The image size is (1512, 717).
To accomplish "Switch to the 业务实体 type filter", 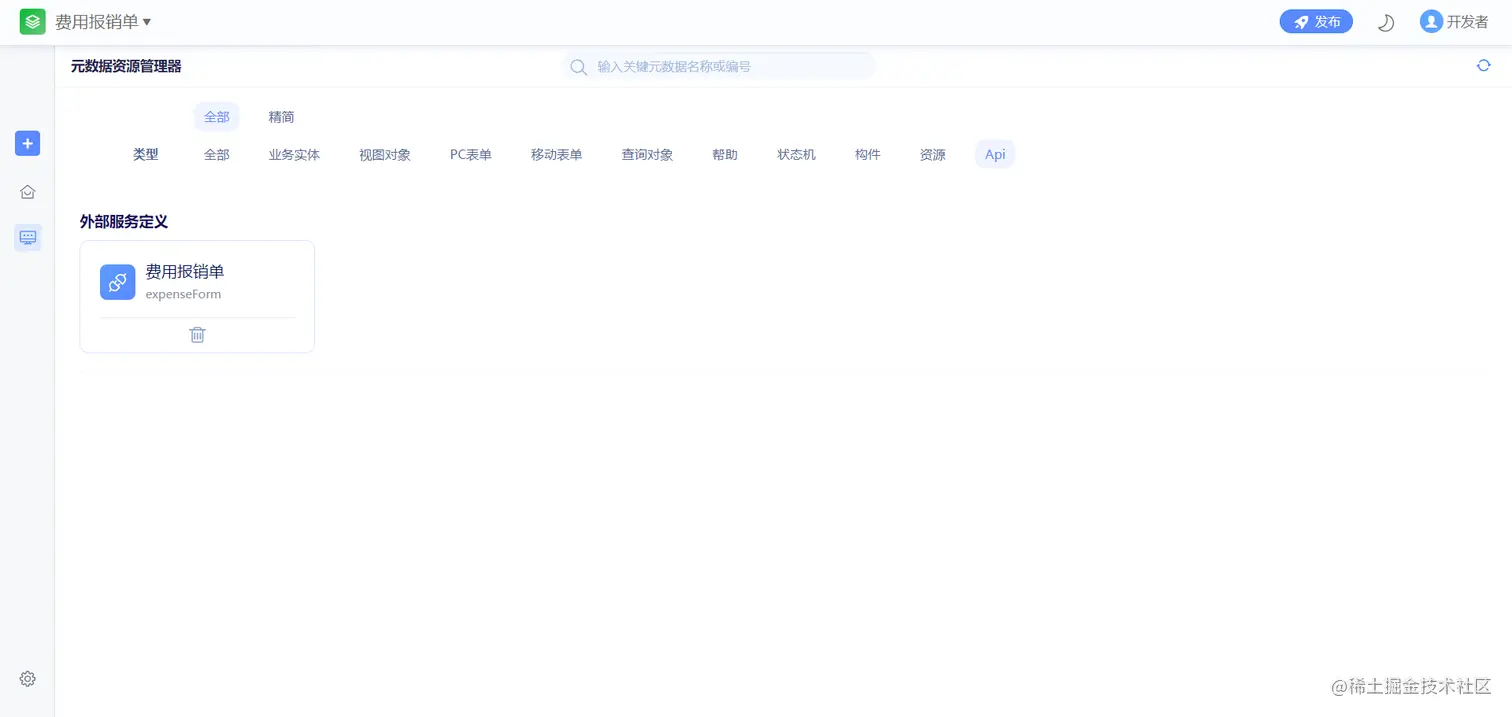I will pyautogui.click(x=294, y=154).
